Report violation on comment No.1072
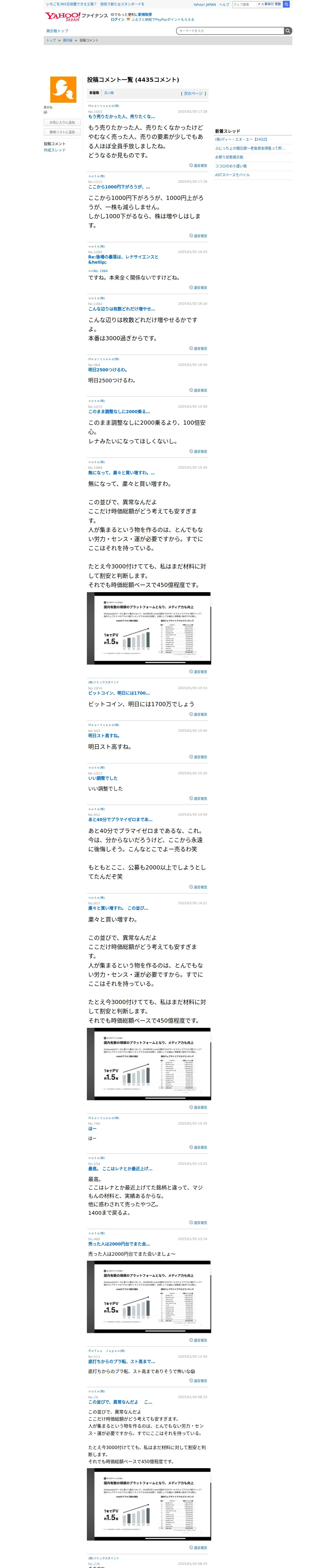 click(198, 452)
